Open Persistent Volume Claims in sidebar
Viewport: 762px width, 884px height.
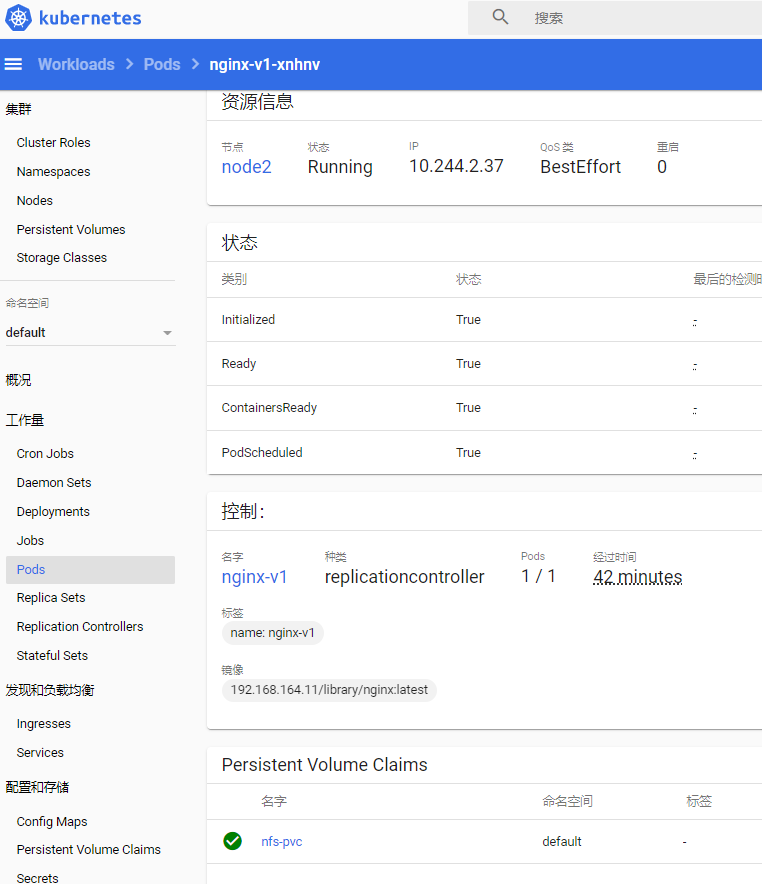point(88,850)
